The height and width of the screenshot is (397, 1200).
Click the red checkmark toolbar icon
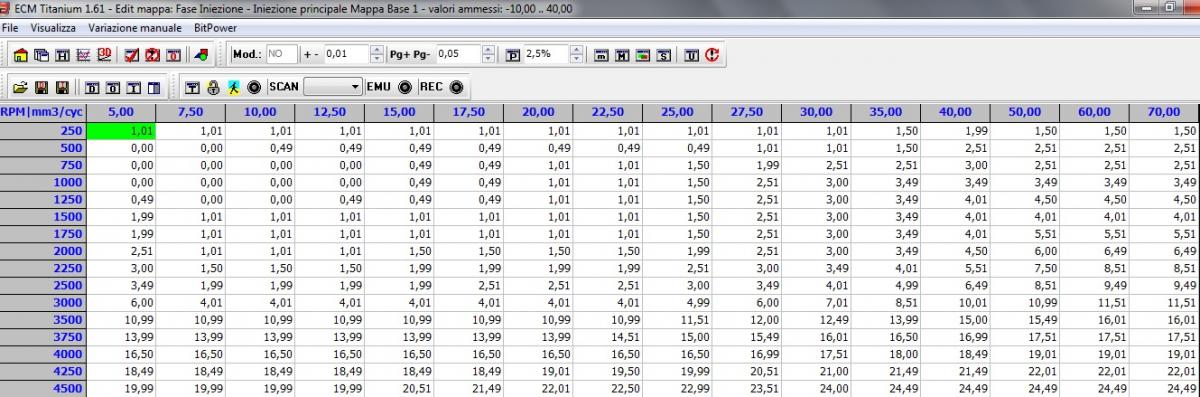(x=131, y=55)
